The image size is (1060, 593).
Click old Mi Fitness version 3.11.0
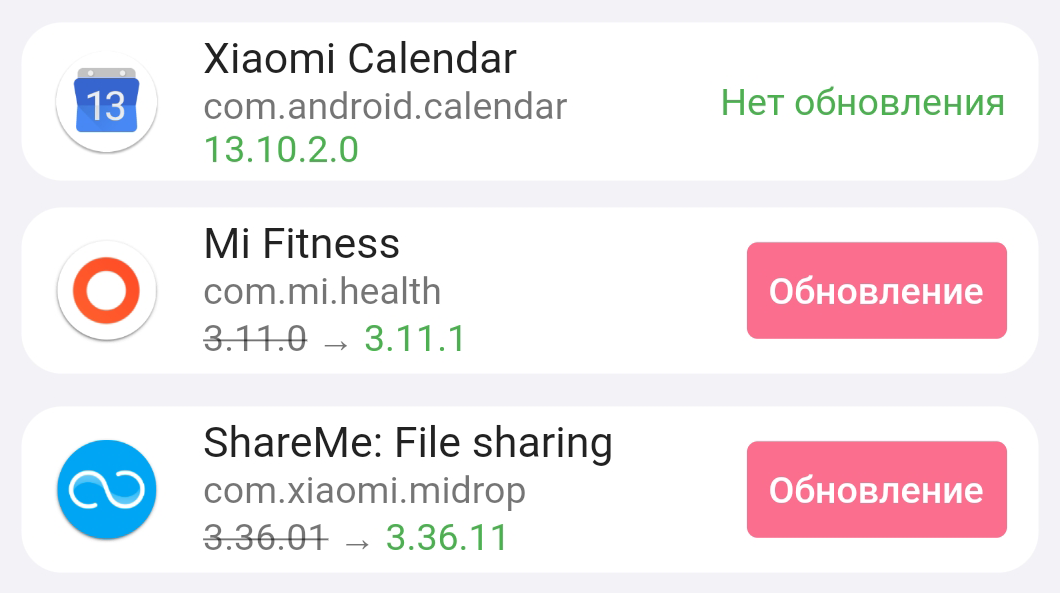click(256, 338)
